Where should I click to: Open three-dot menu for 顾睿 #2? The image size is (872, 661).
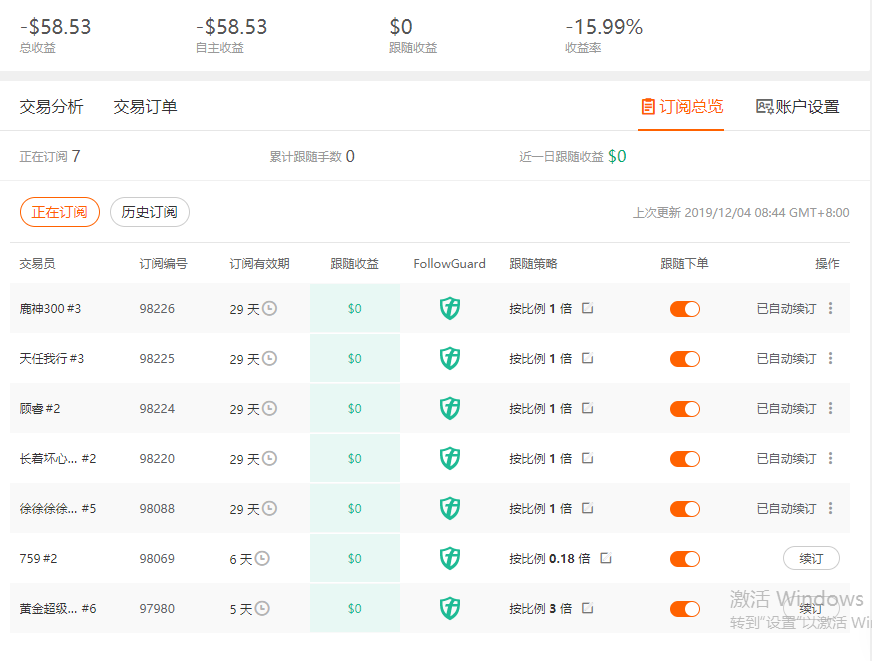point(830,408)
